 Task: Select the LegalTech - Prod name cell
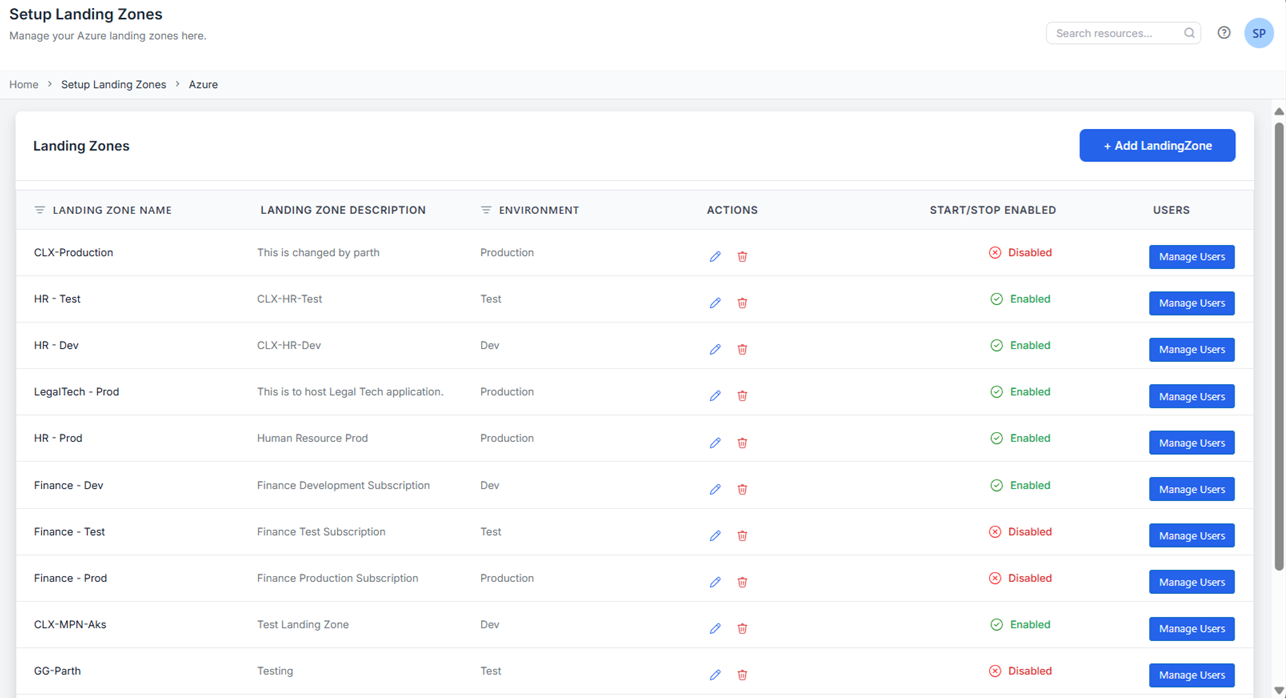[x=76, y=392]
